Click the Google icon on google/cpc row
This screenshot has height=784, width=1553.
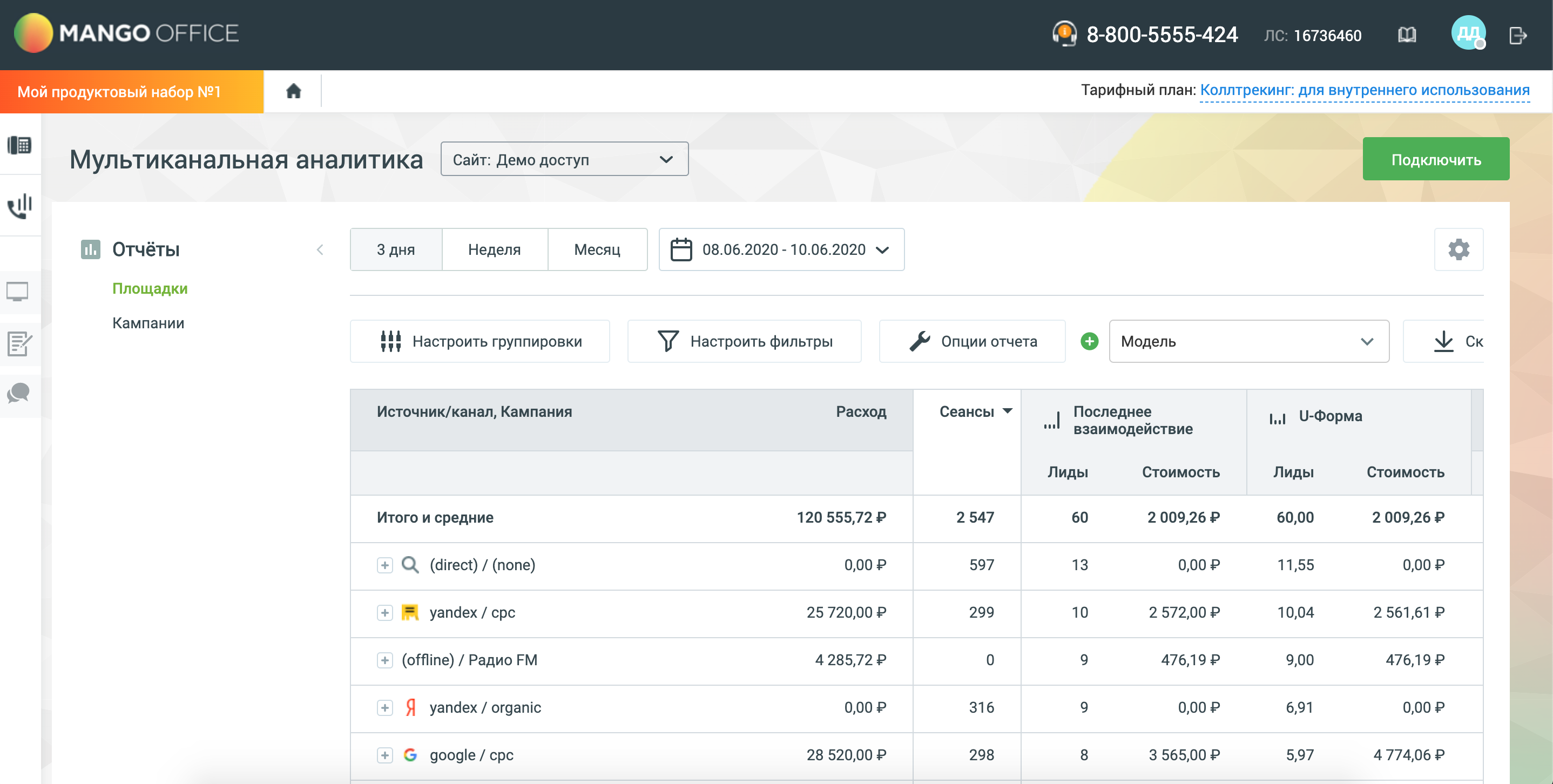coord(410,754)
